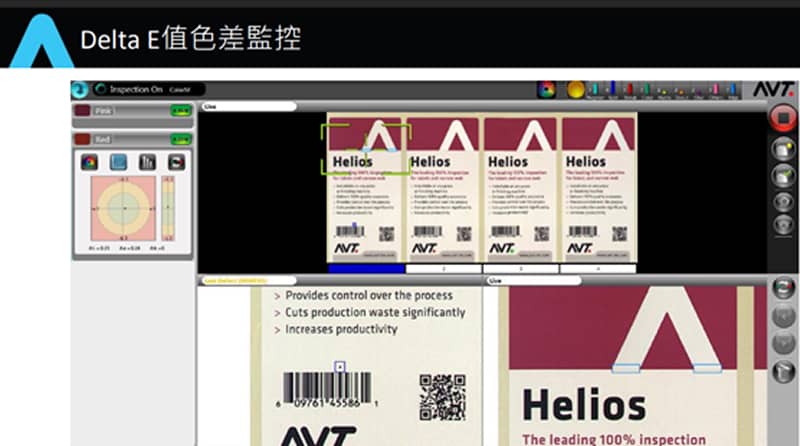Toggle the green status button for Red
800x446 pixels.
[180, 139]
